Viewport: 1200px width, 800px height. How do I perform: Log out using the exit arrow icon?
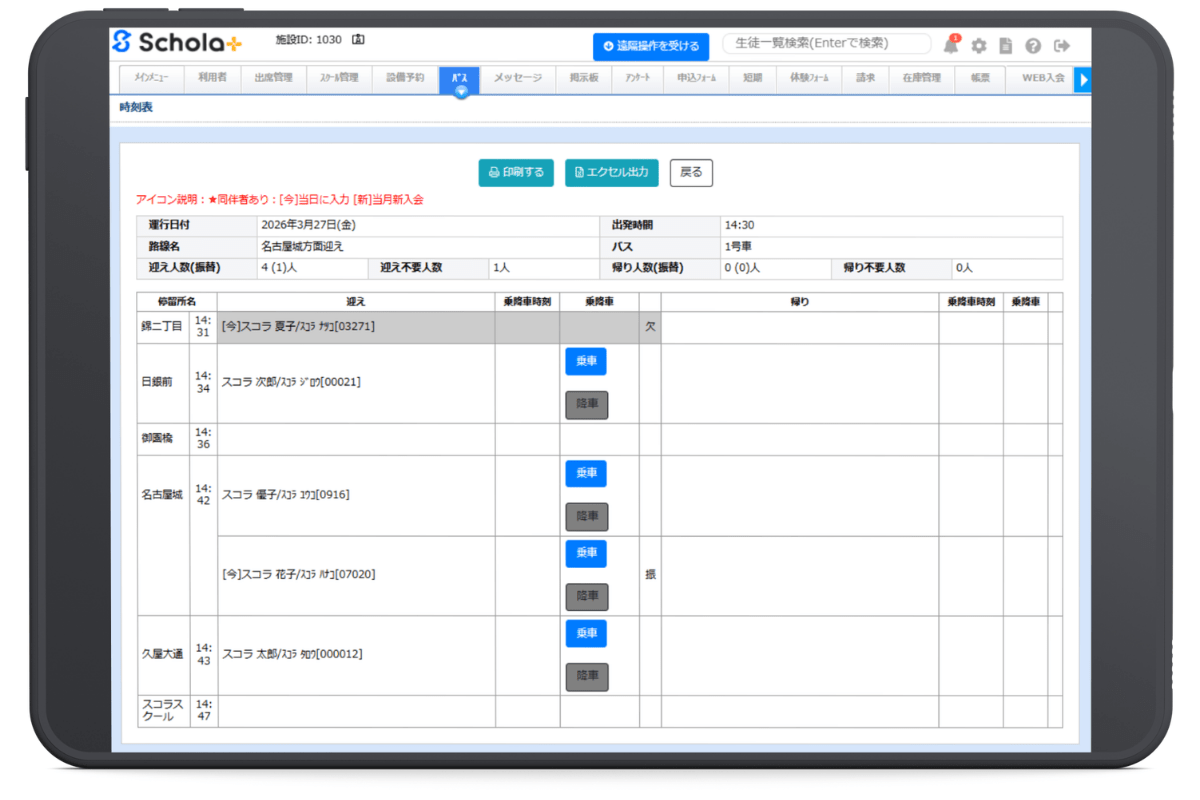click(1062, 46)
